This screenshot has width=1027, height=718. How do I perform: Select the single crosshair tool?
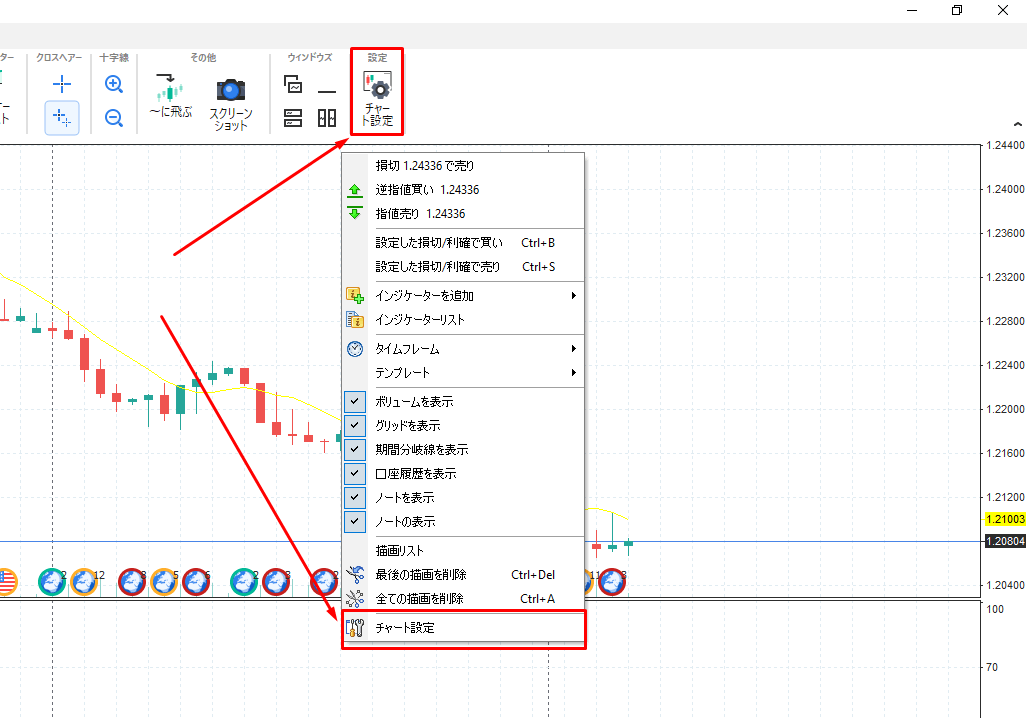click(x=61, y=85)
